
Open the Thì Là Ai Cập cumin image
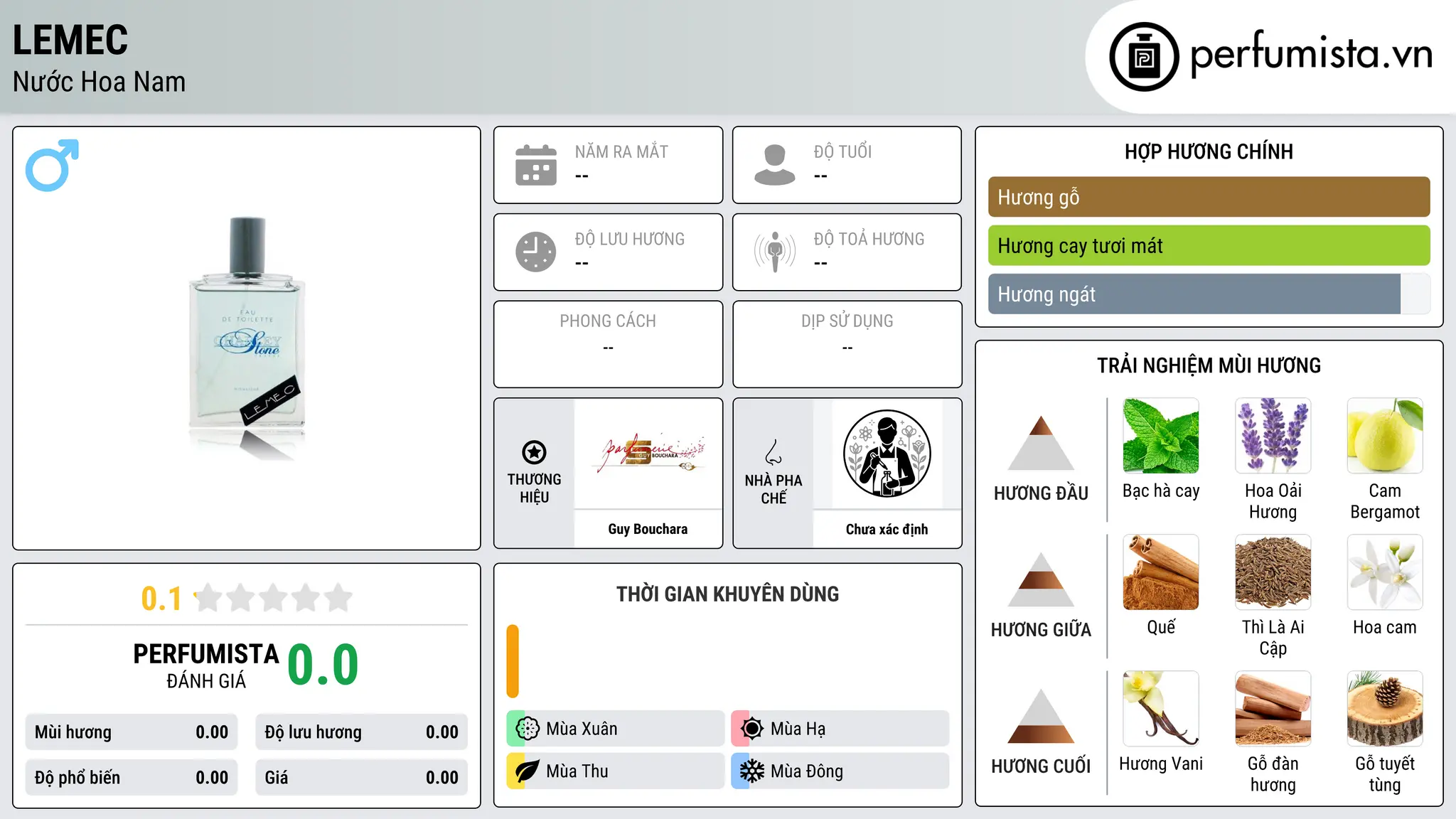pos(1273,572)
